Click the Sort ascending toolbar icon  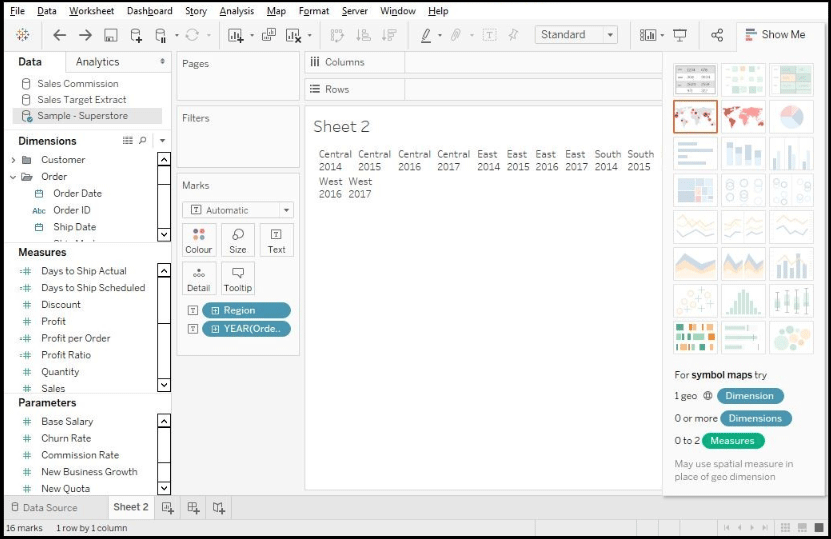pos(363,35)
